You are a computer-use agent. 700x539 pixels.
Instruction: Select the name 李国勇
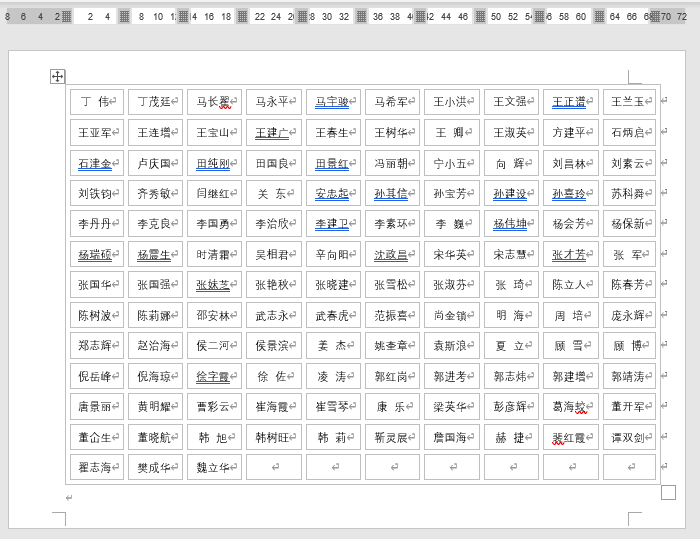213,224
